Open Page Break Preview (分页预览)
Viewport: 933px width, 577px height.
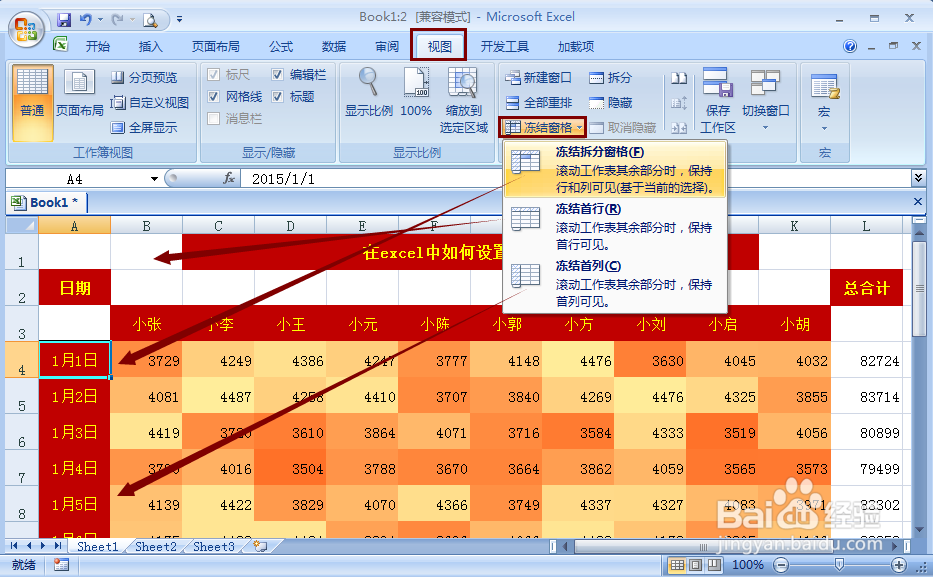[x=145, y=77]
